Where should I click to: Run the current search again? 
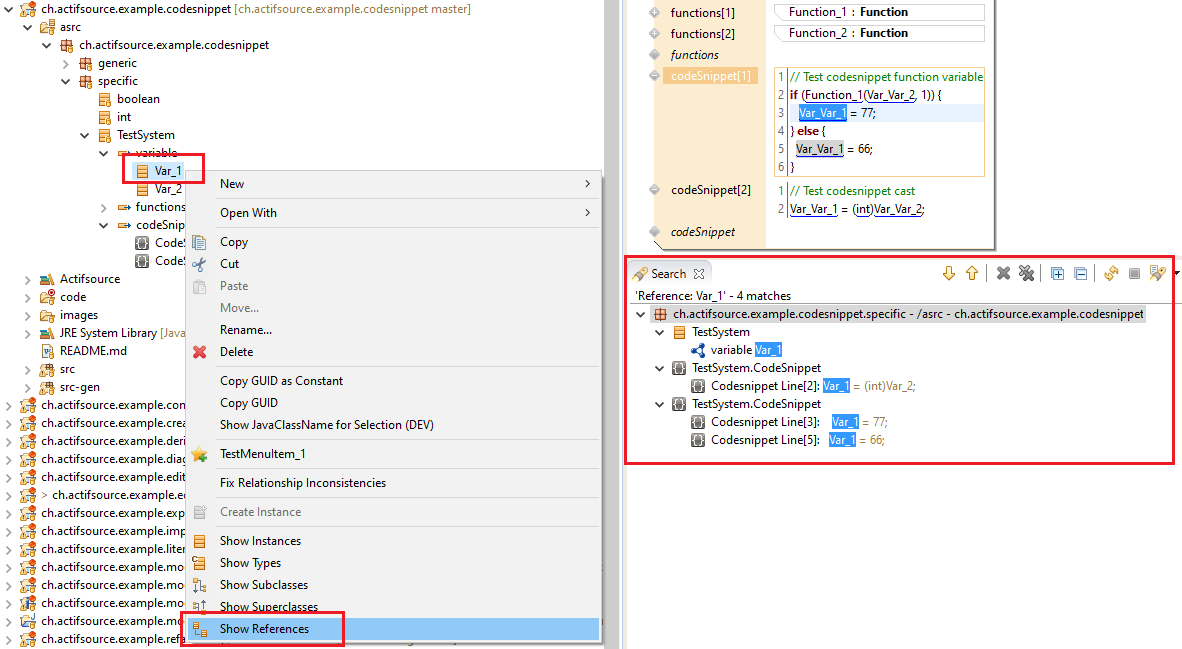(1111, 273)
